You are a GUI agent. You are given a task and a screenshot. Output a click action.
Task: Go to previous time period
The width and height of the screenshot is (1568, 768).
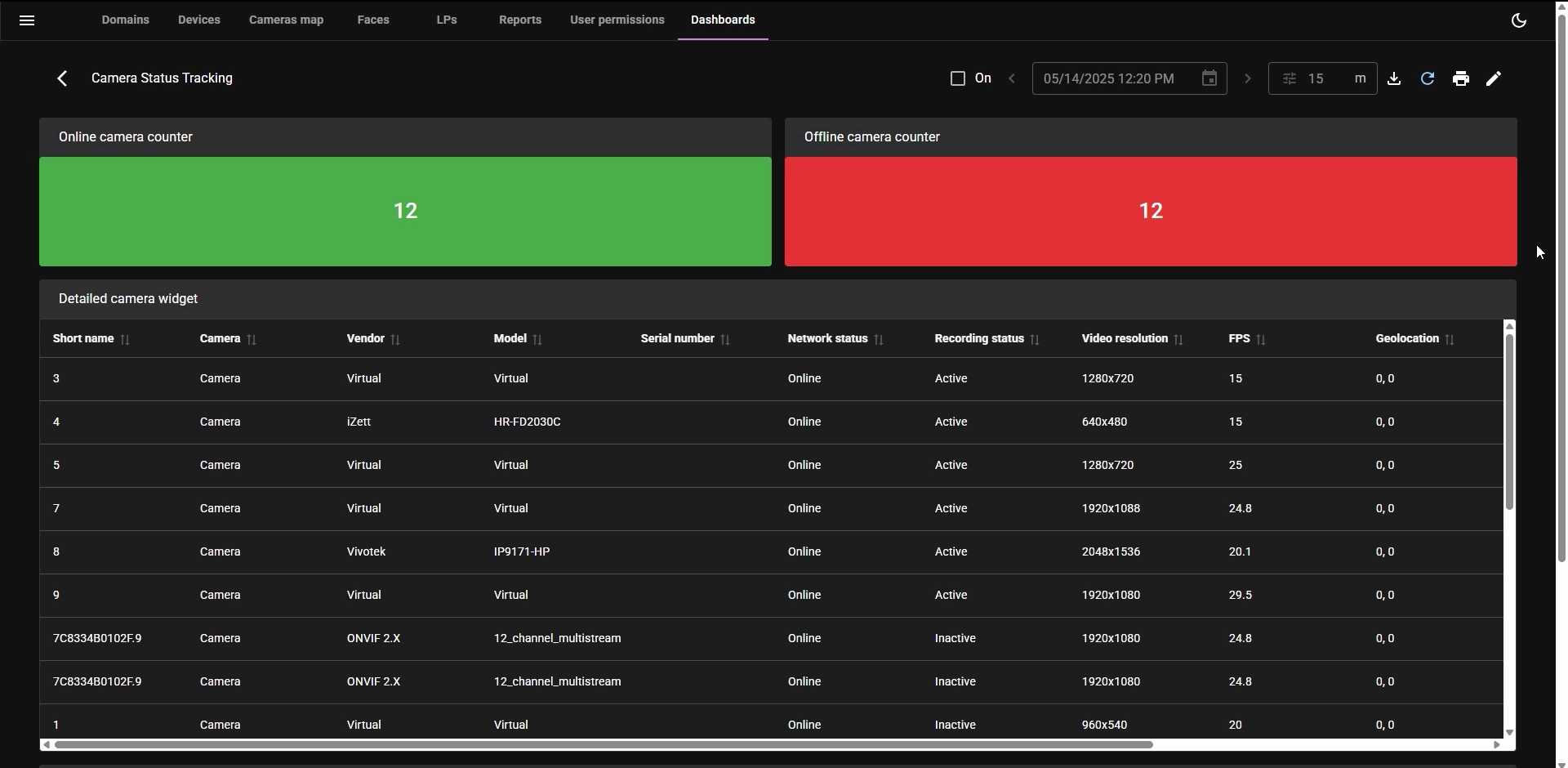pyautogui.click(x=1012, y=78)
